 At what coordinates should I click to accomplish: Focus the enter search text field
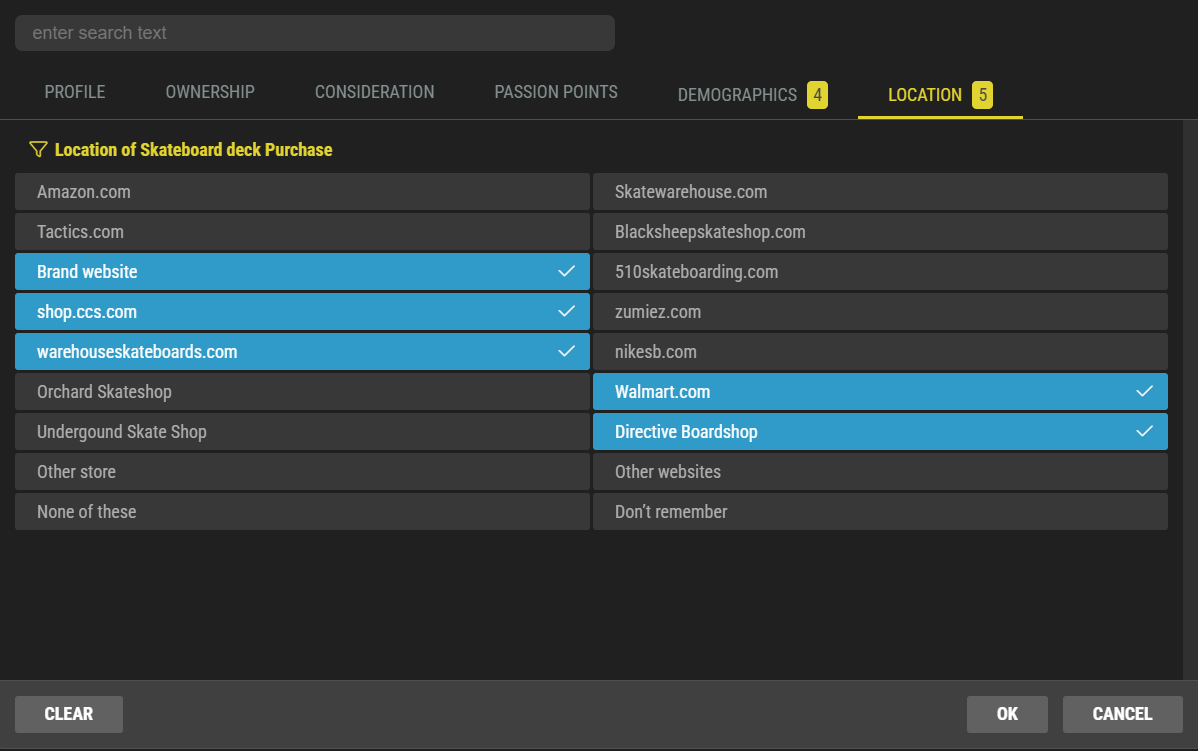pyautogui.click(x=315, y=33)
